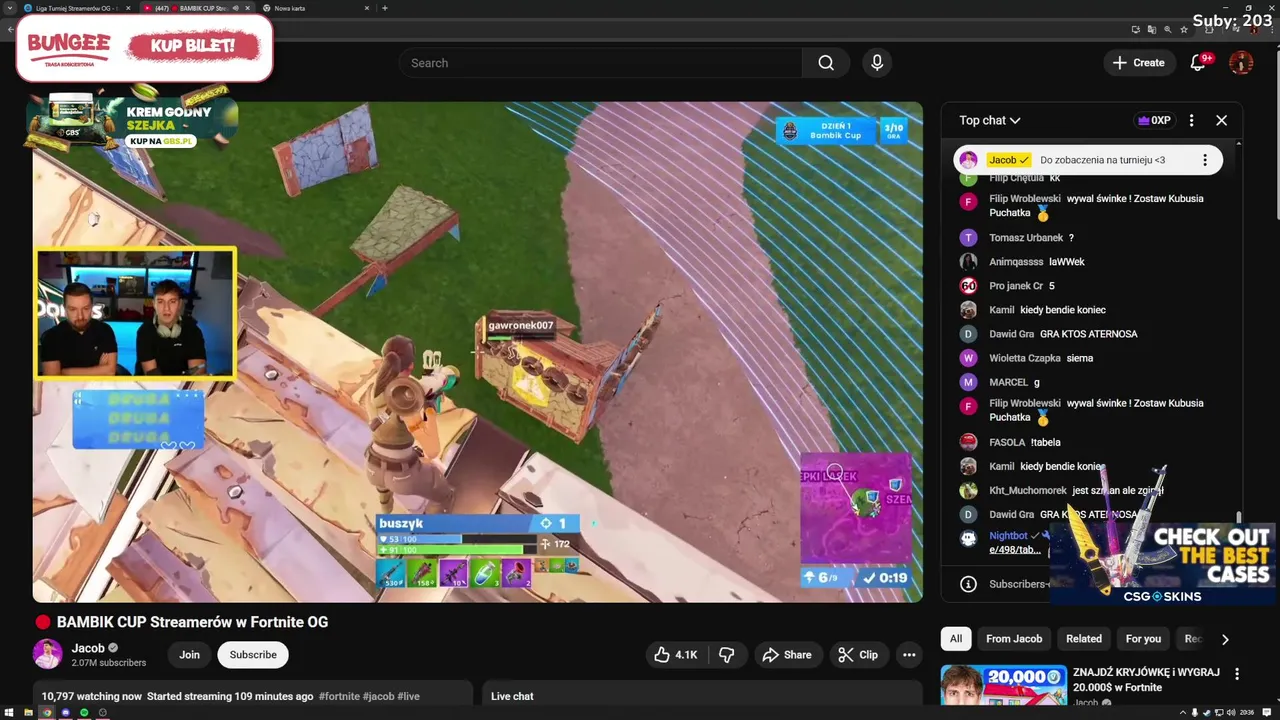Close the Nowa karta tab
Screen dimensions: 1280x720
(x=367, y=8)
